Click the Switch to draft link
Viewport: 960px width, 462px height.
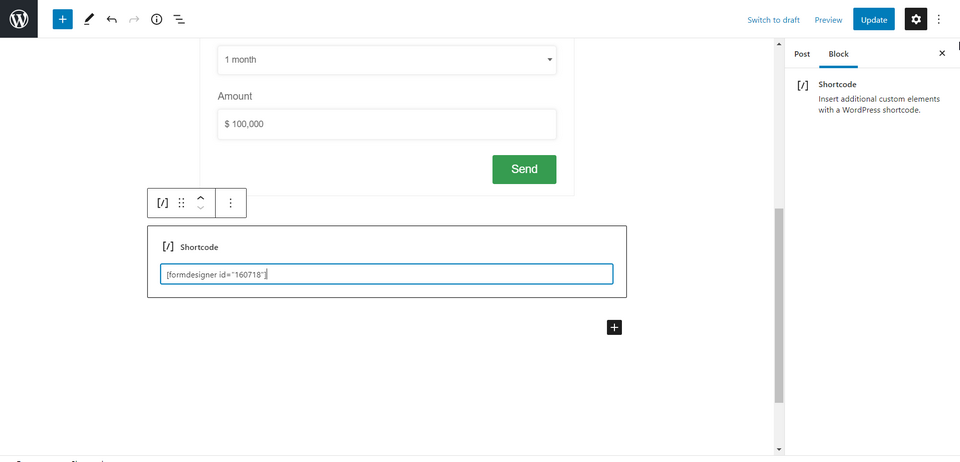point(773,20)
